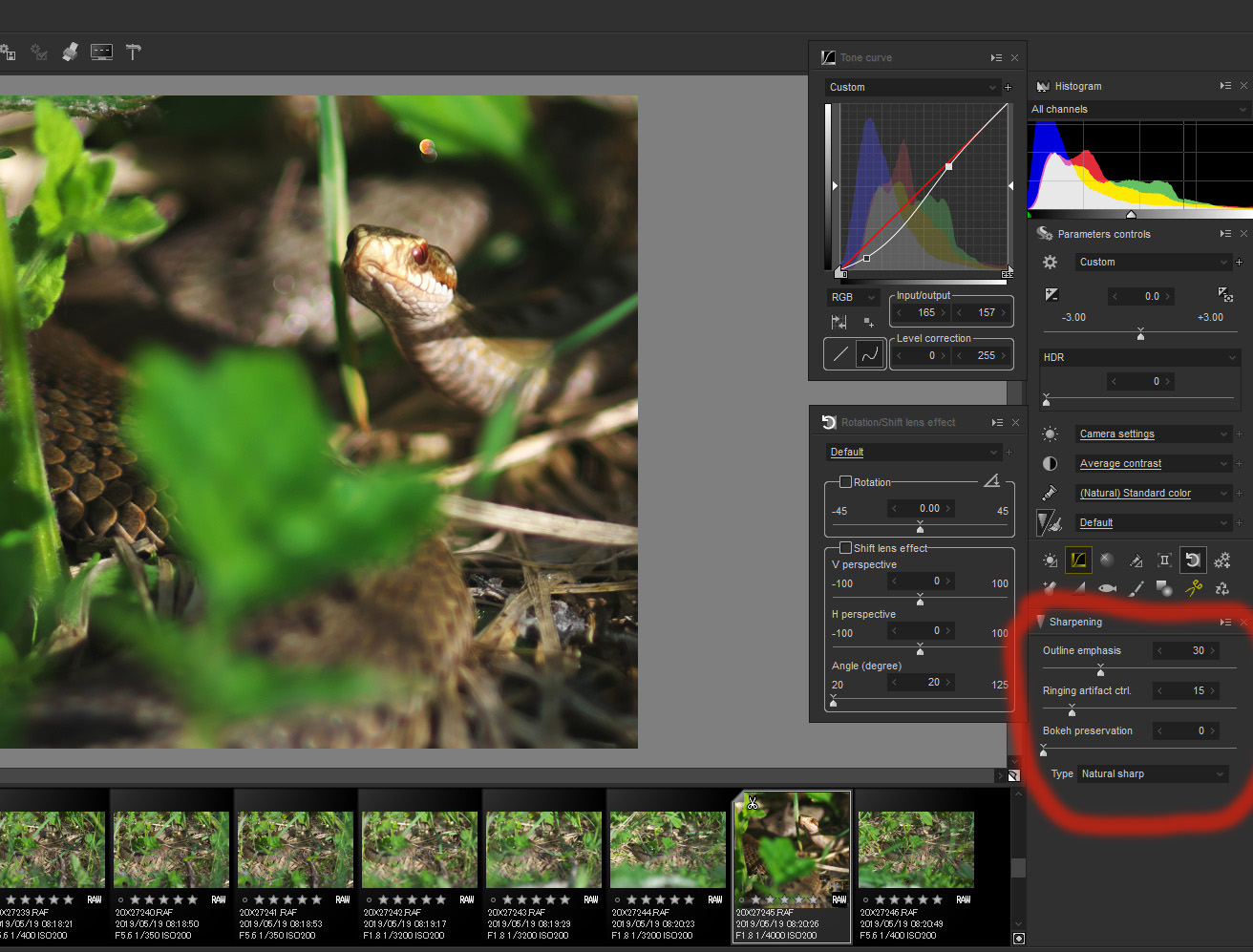
Task: Select the yellow scissors trimming icon
Action: (x=1193, y=588)
